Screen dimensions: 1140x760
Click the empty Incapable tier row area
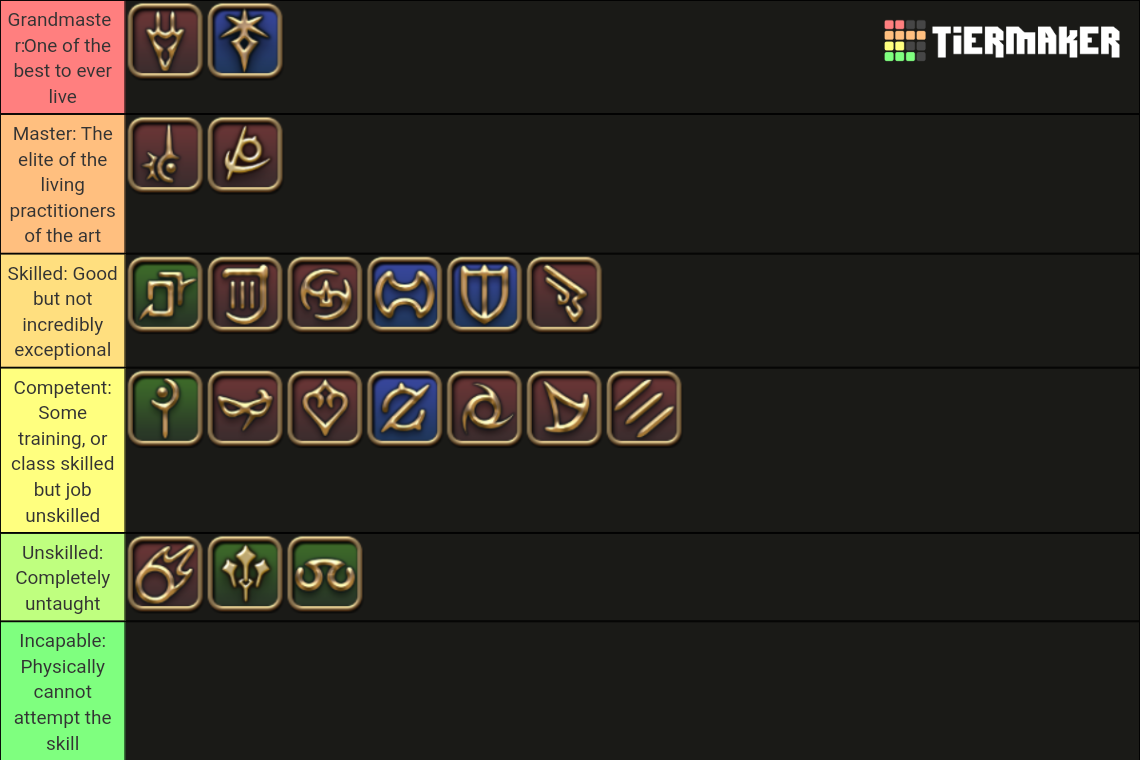630,691
